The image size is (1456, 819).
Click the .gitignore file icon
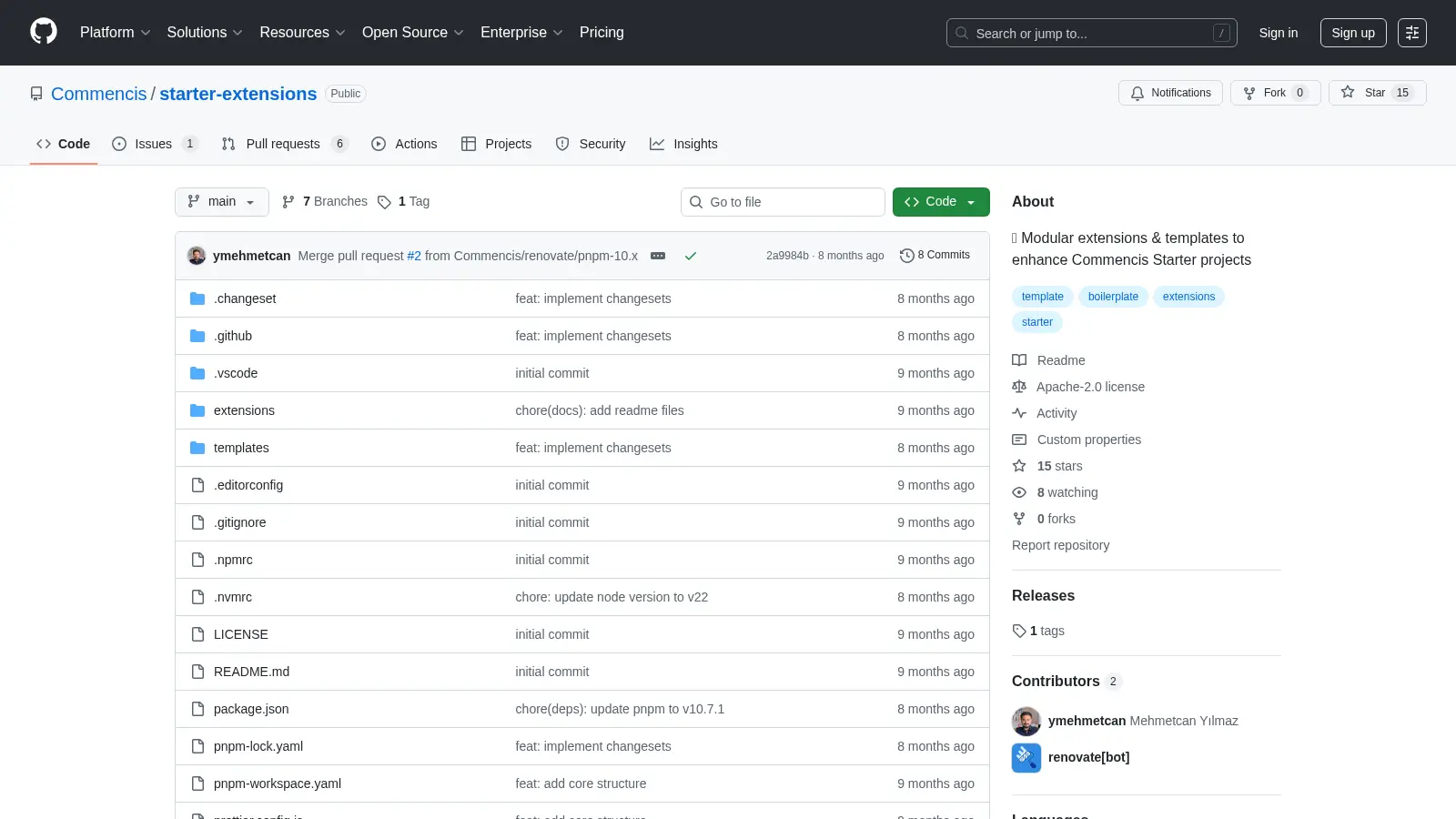(x=197, y=522)
